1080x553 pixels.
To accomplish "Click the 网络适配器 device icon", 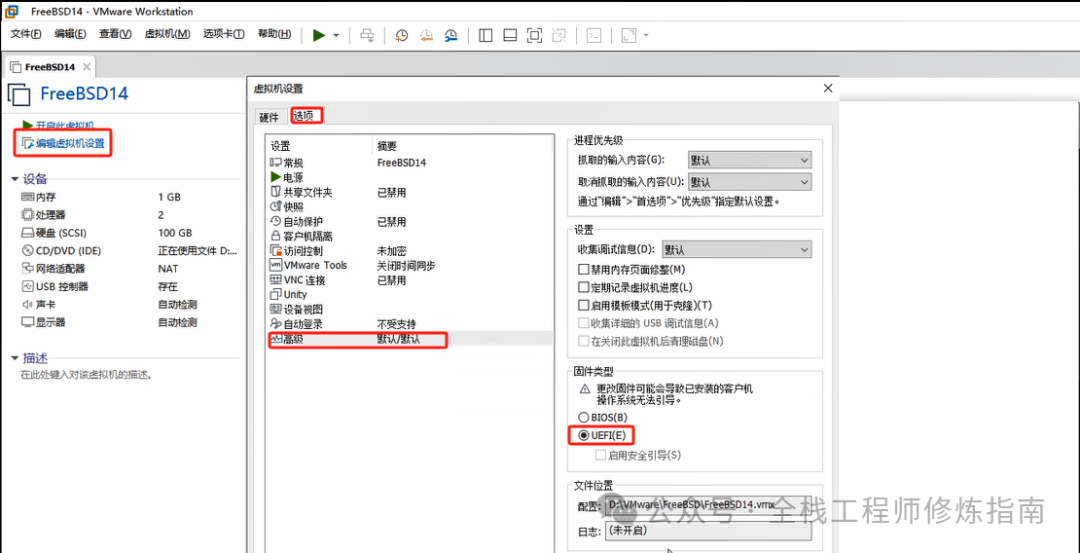I will tap(28, 269).
